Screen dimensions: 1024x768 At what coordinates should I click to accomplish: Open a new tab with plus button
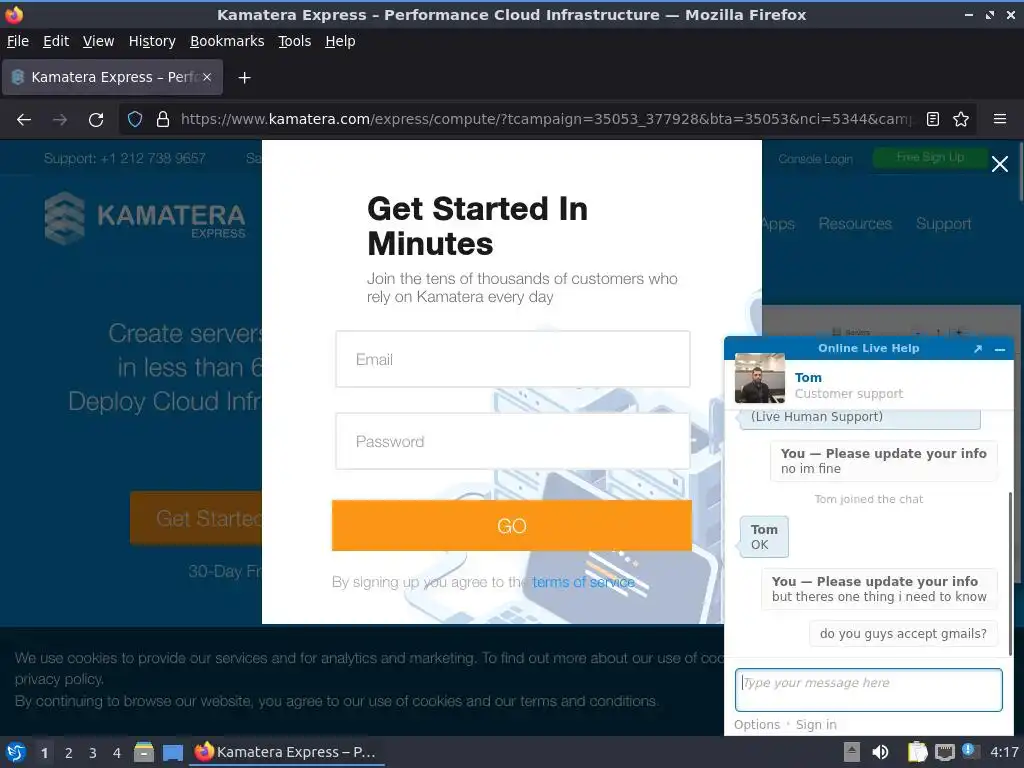244,78
